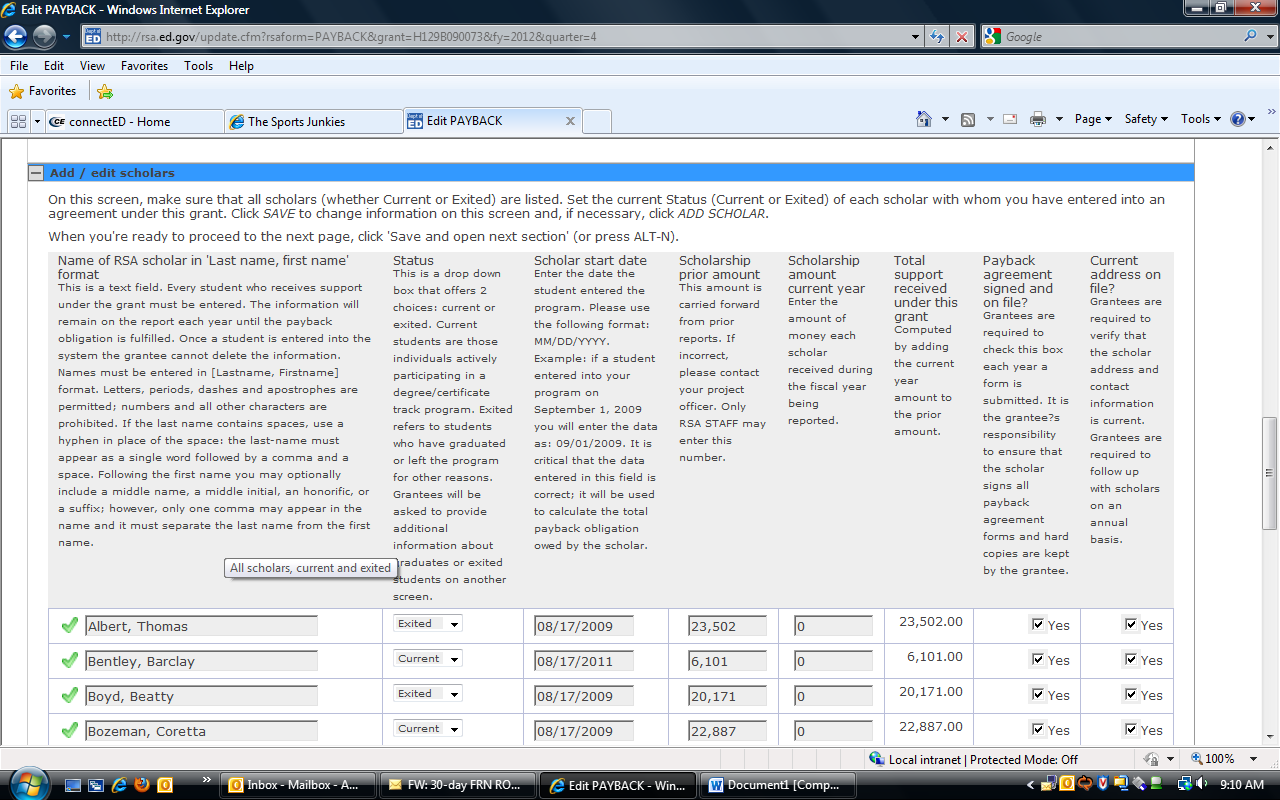Screen dimensions: 1280x800
Task: Open the Safety dropdown menu
Action: pyautogui.click(x=1146, y=119)
